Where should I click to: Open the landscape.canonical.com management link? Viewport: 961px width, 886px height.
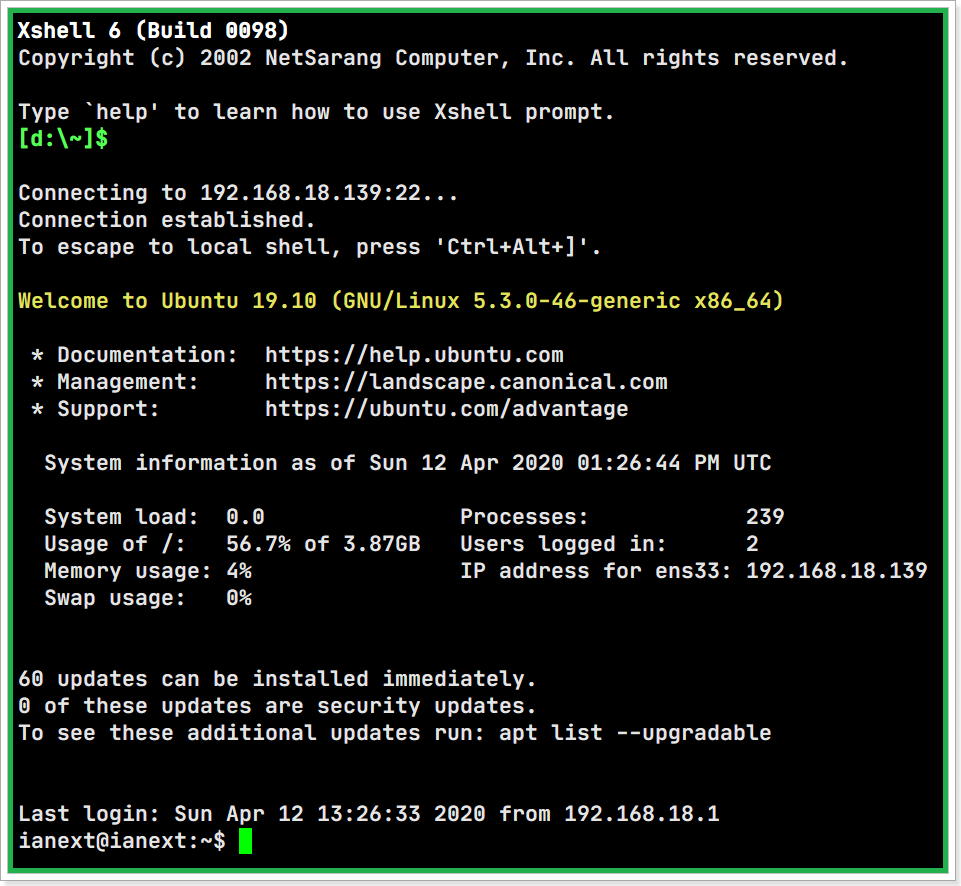tap(466, 382)
